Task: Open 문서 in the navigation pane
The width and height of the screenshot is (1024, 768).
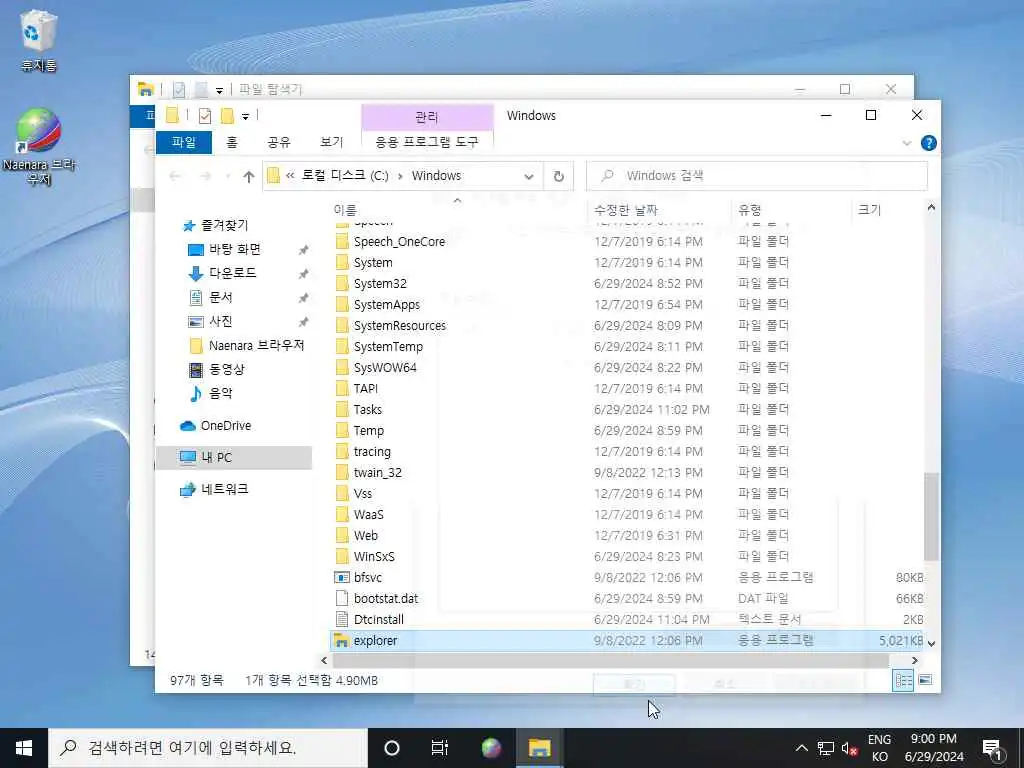Action: pyautogui.click(x=210, y=297)
